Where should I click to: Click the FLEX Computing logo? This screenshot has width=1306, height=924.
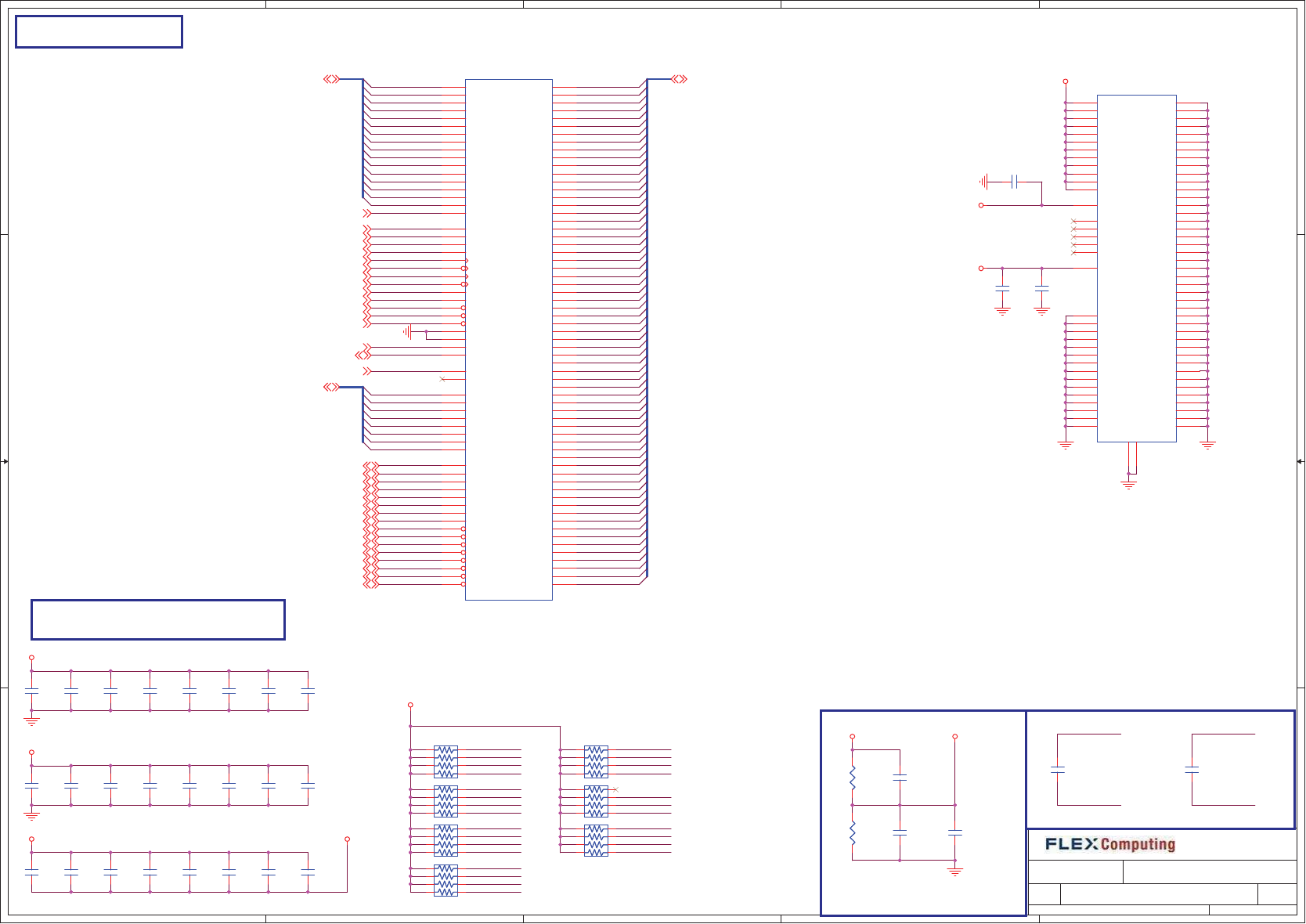tap(1110, 844)
